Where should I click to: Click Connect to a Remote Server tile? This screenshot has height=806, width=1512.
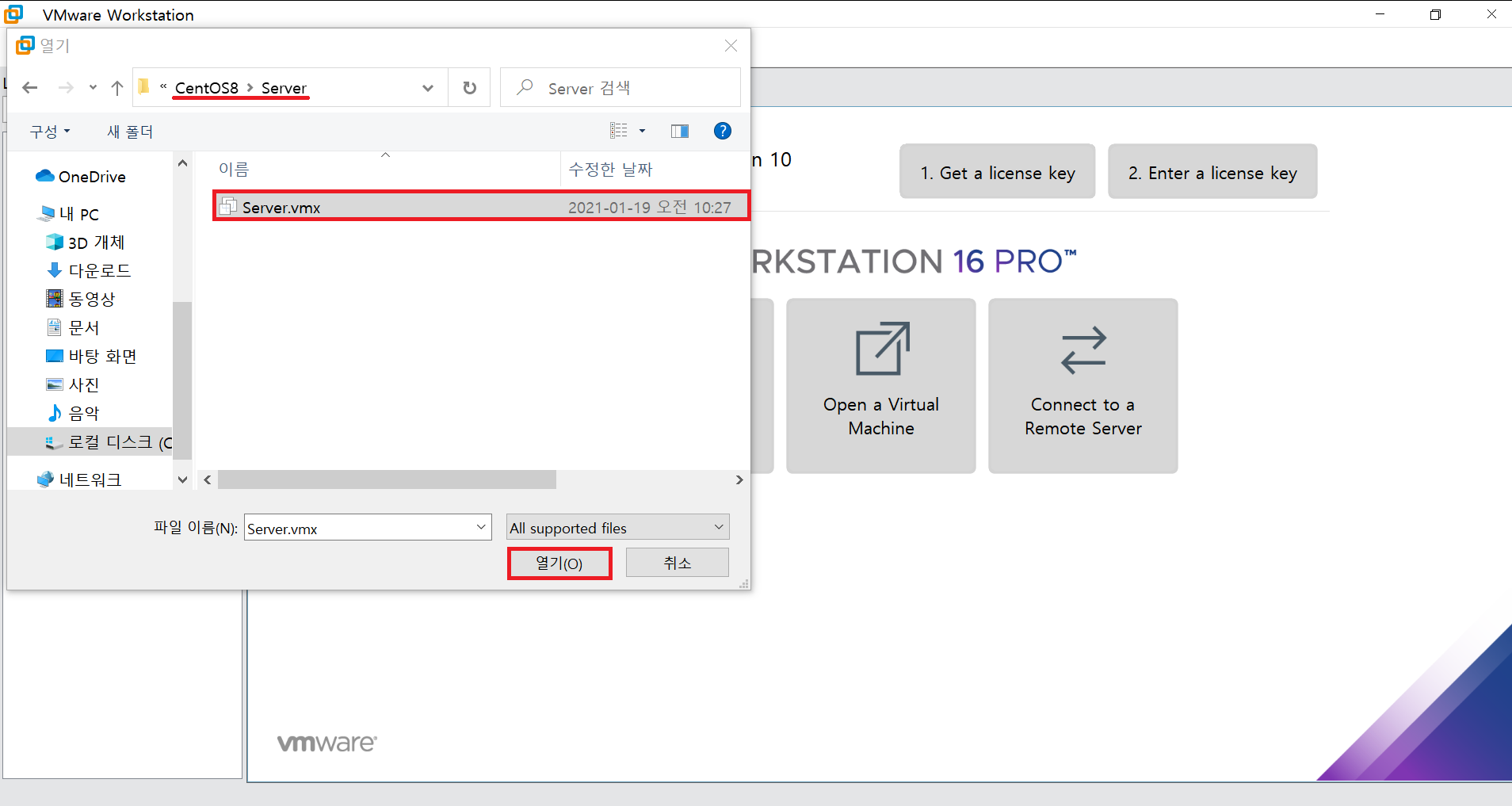click(1082, 386)
